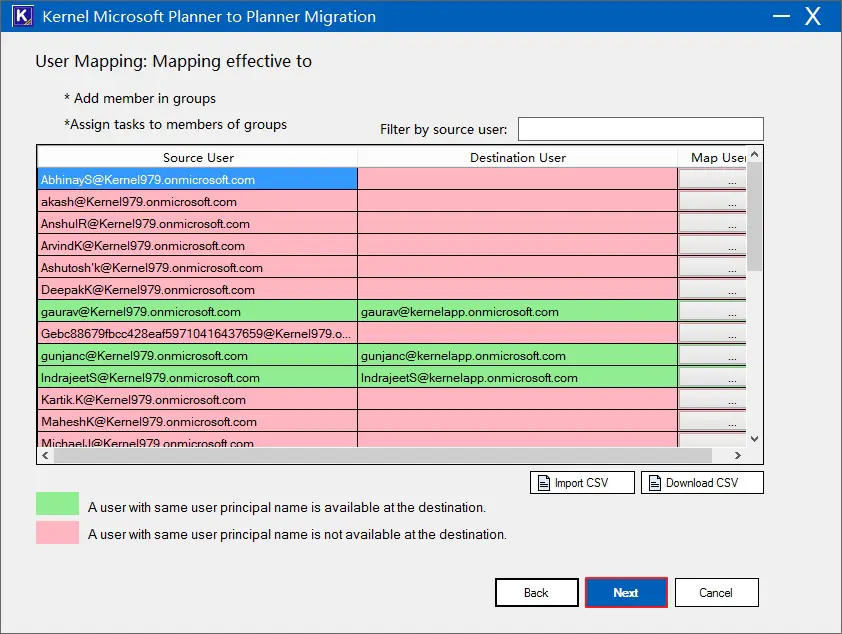The width and height of the screenshot is (842, 634).
Task: Open map user browse for AnshulR row
Action: 712,223
